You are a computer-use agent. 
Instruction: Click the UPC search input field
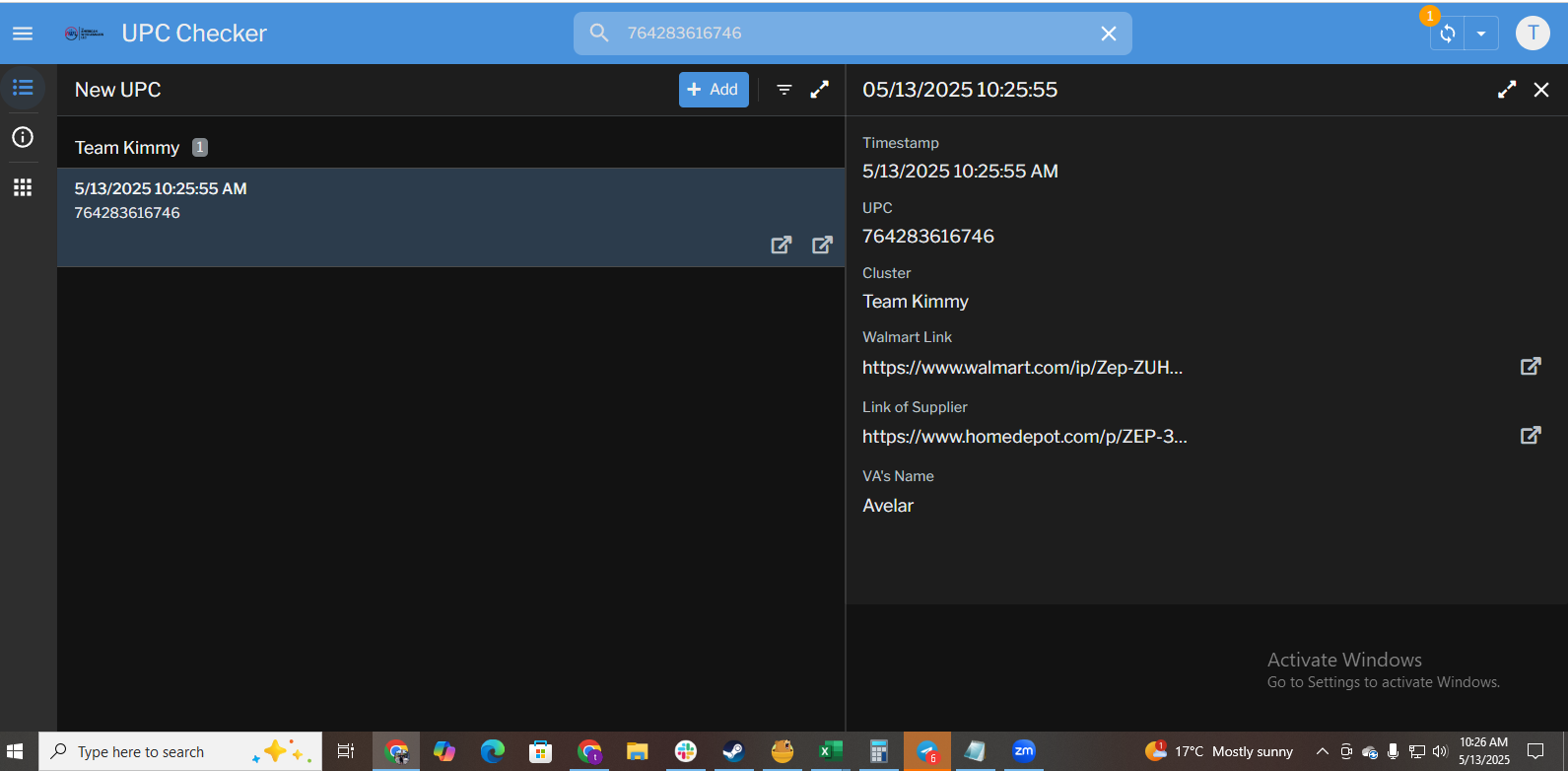848,34
